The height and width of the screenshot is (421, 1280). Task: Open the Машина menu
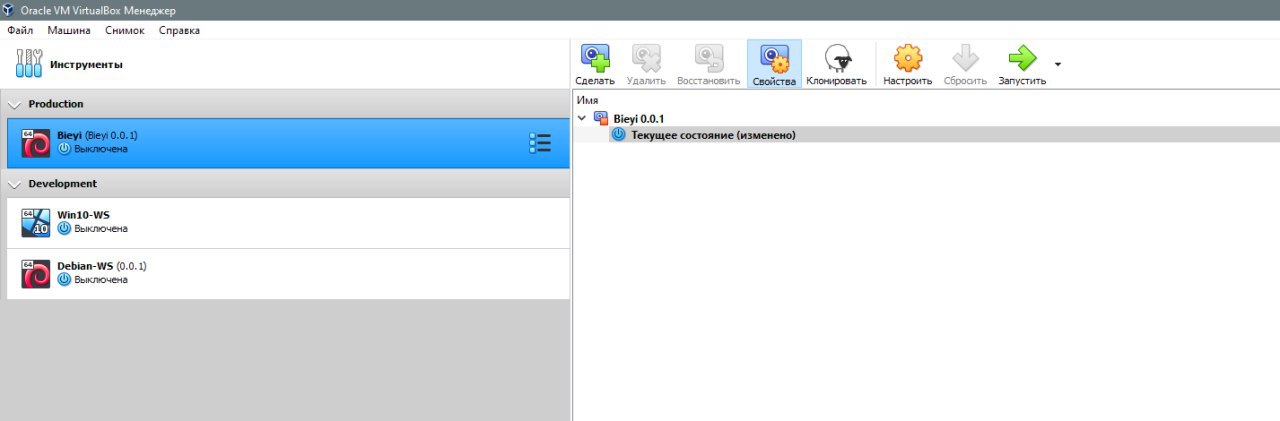coord(69,30)
